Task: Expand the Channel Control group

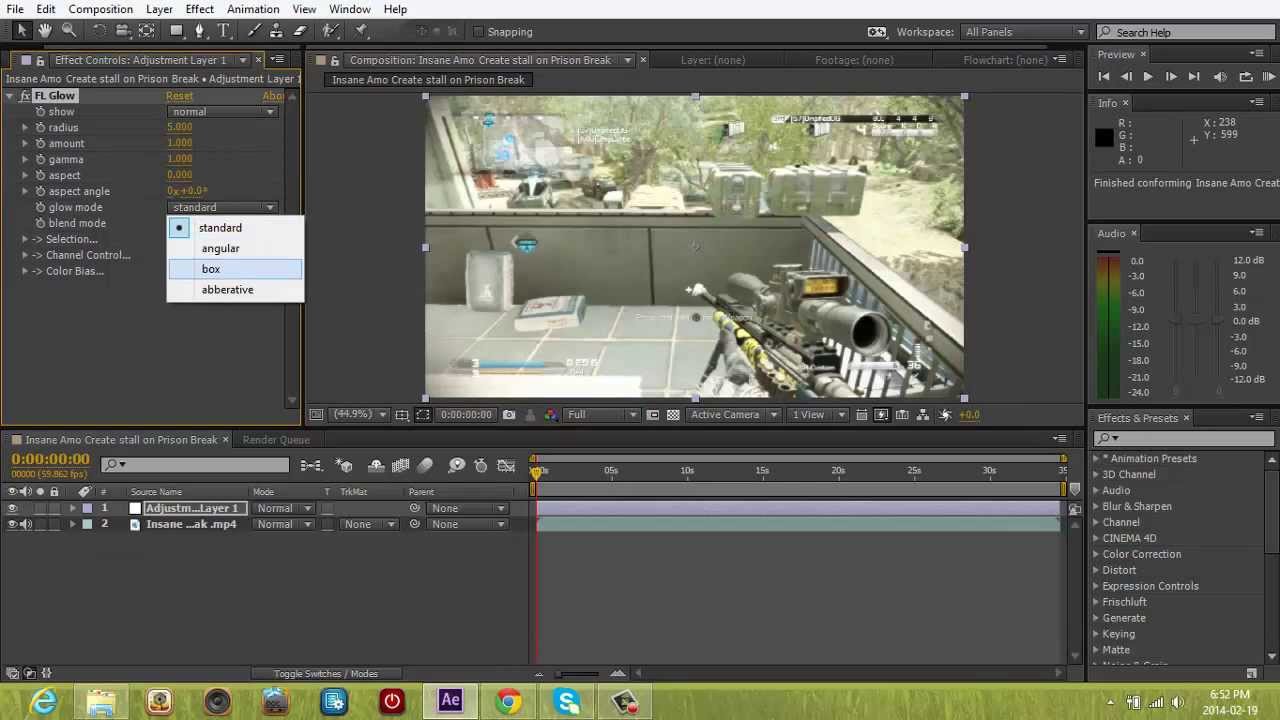Action: (25, 256)
